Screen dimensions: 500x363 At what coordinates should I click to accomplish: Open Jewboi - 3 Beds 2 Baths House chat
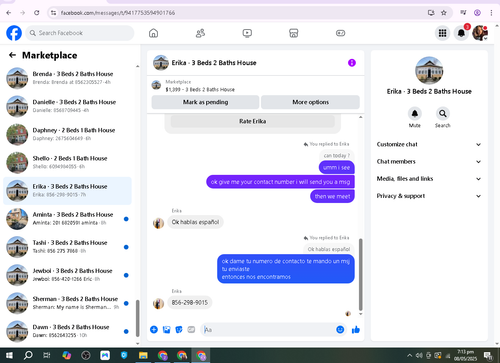point(67,275)
